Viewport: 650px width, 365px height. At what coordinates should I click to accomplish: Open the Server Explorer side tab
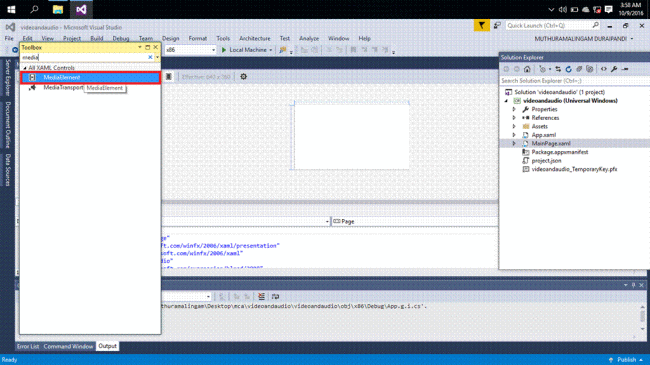pyautogui.click(x=8, y=77)
